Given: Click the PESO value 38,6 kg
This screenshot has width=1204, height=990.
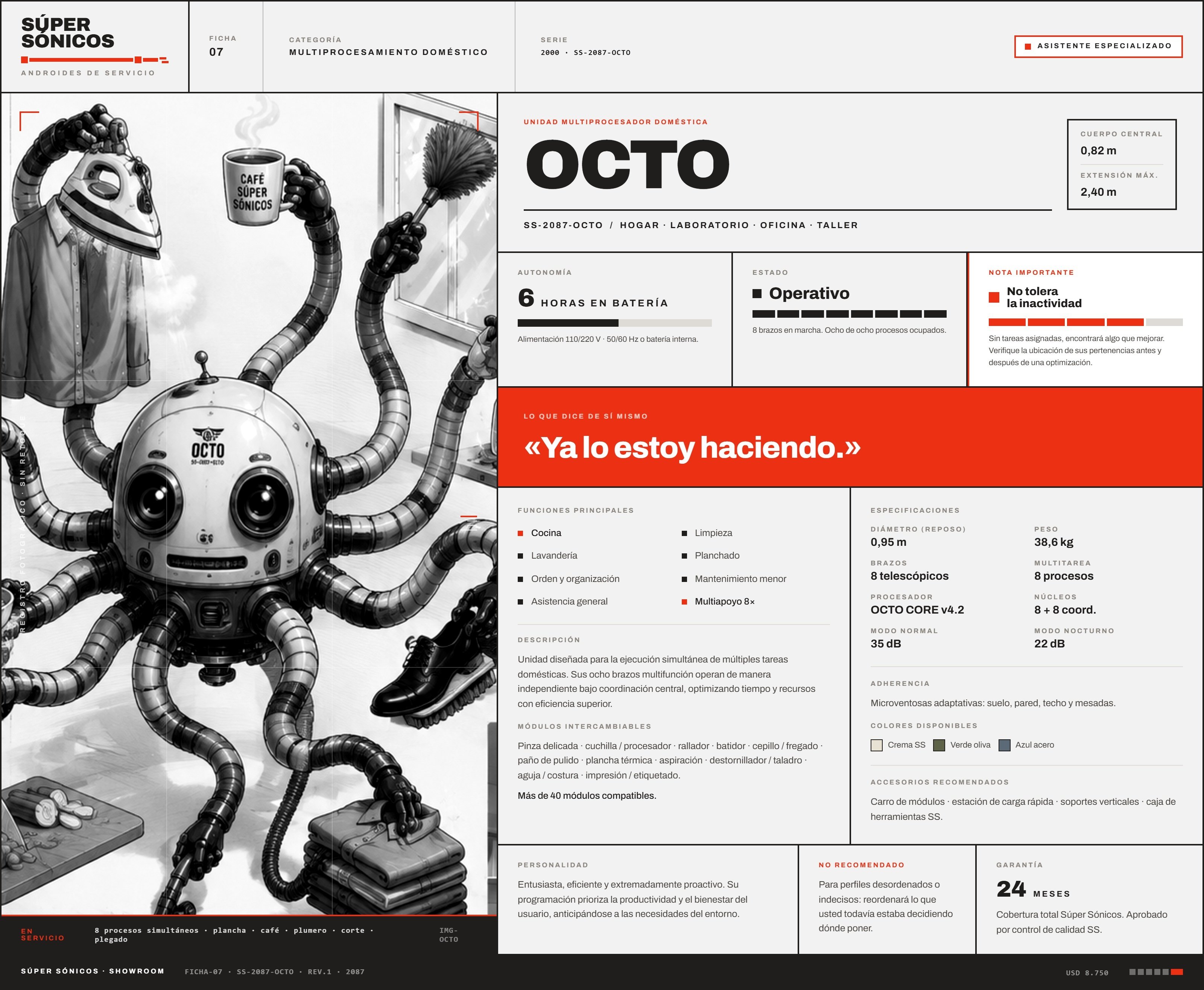Looking at the screenshot, I should coord(1053,542).
